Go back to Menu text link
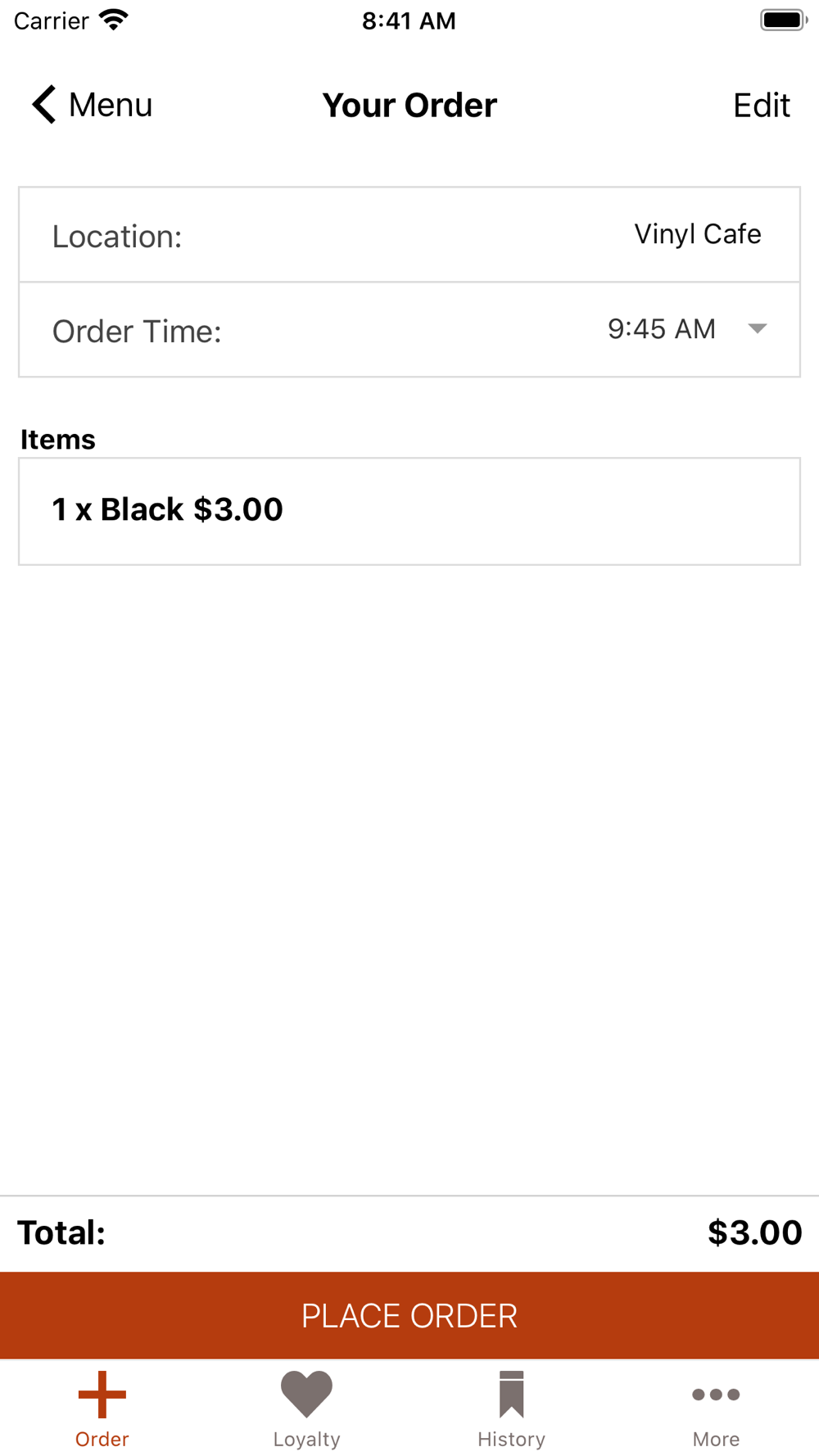Viewport: 819px width, 1456px height. [x=111, y=106]
